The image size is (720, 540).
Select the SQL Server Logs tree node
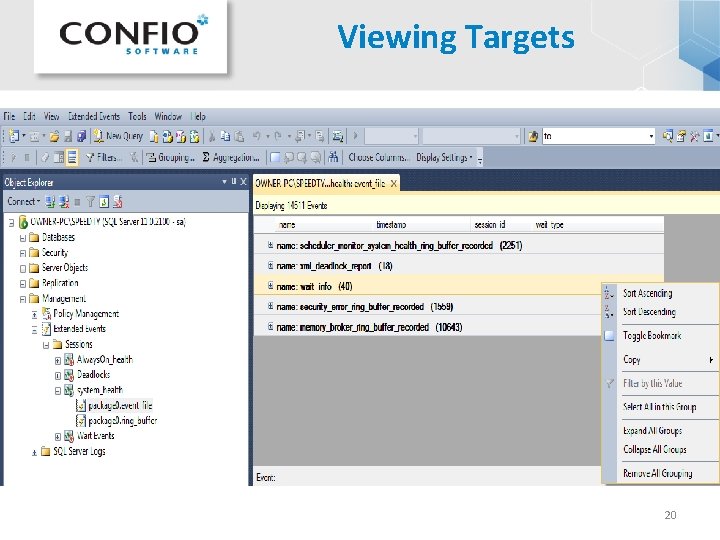click(x=79, y=452)
